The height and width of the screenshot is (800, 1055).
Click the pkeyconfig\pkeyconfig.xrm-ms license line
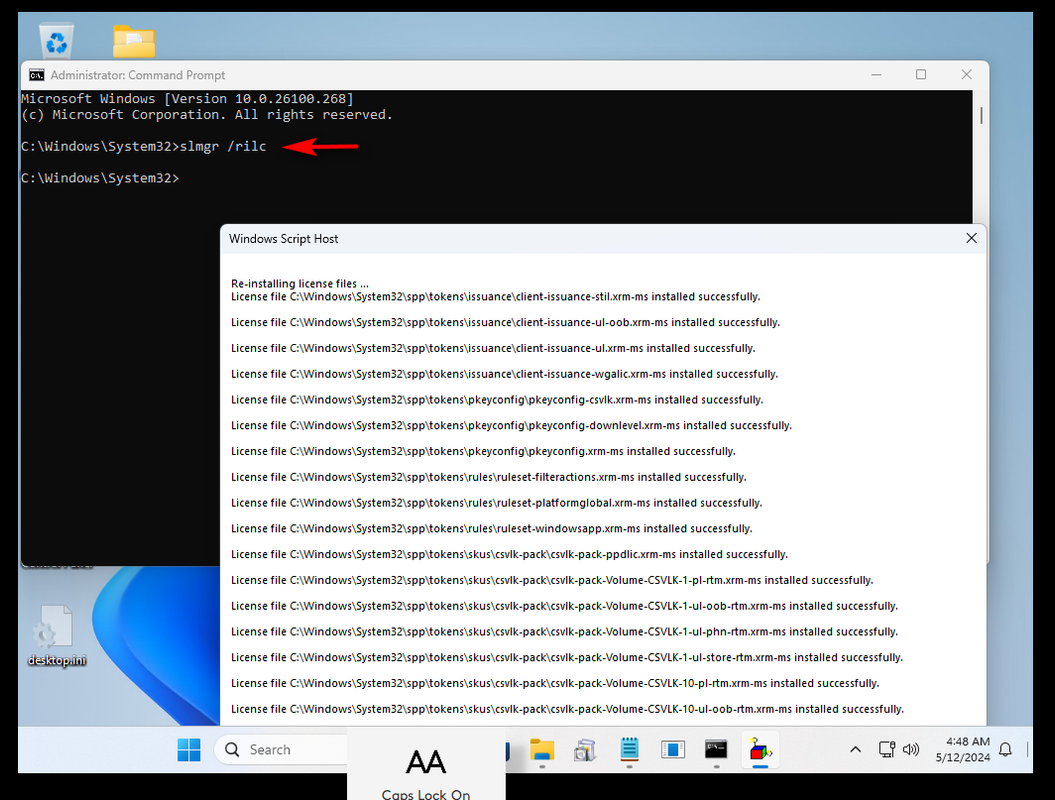pyautogui.click(x=483, y=451)
